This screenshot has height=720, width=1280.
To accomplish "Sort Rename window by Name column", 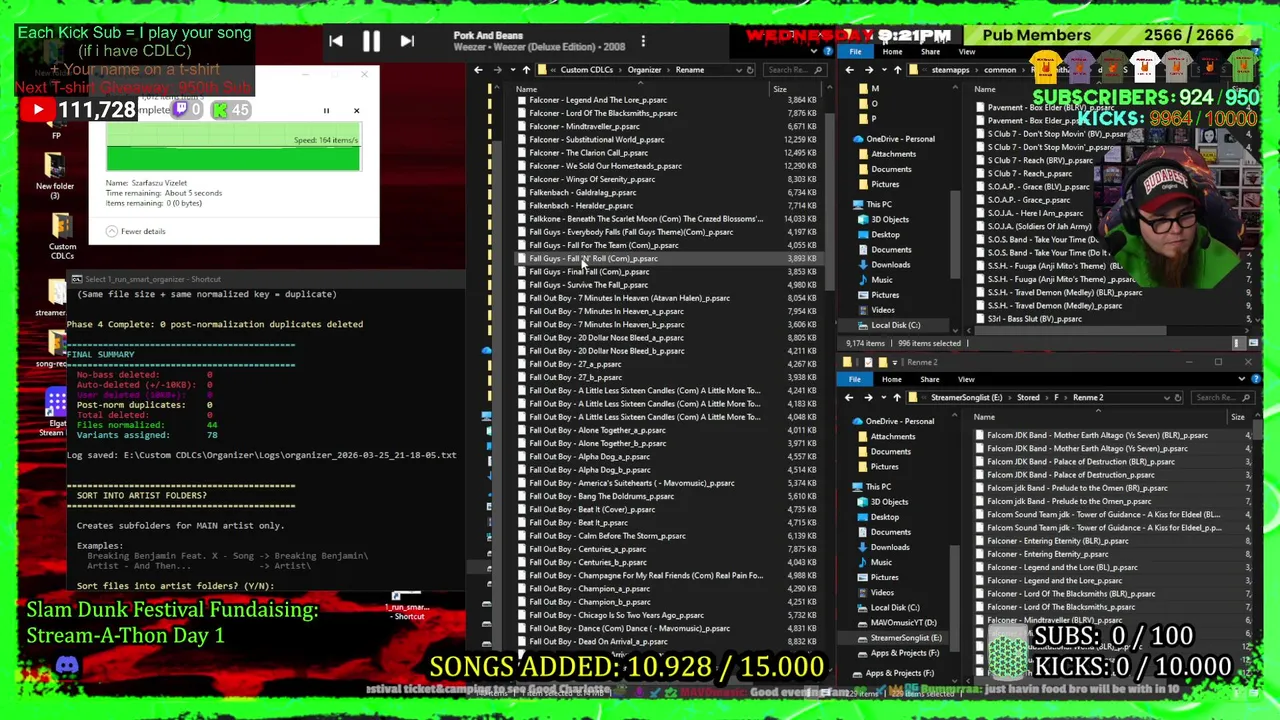I will coord(526,89).
